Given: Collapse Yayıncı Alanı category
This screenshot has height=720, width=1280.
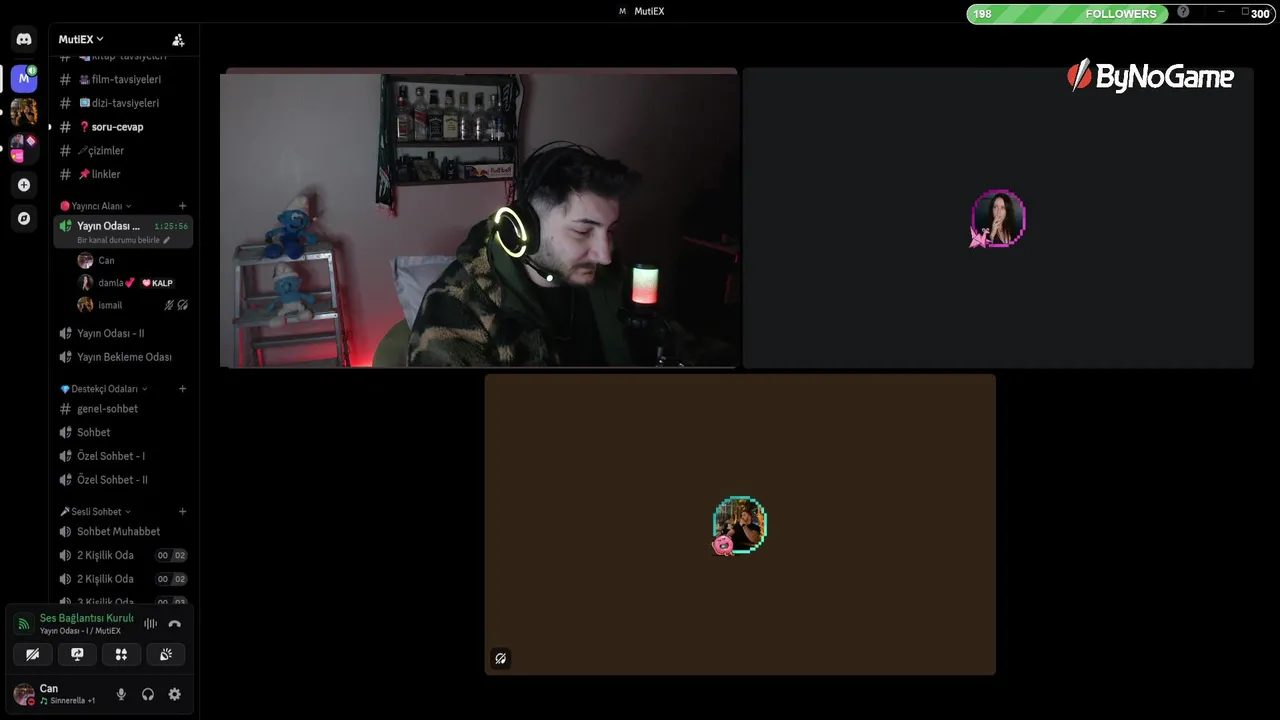Looking at the screenshot, I should 97,206.
